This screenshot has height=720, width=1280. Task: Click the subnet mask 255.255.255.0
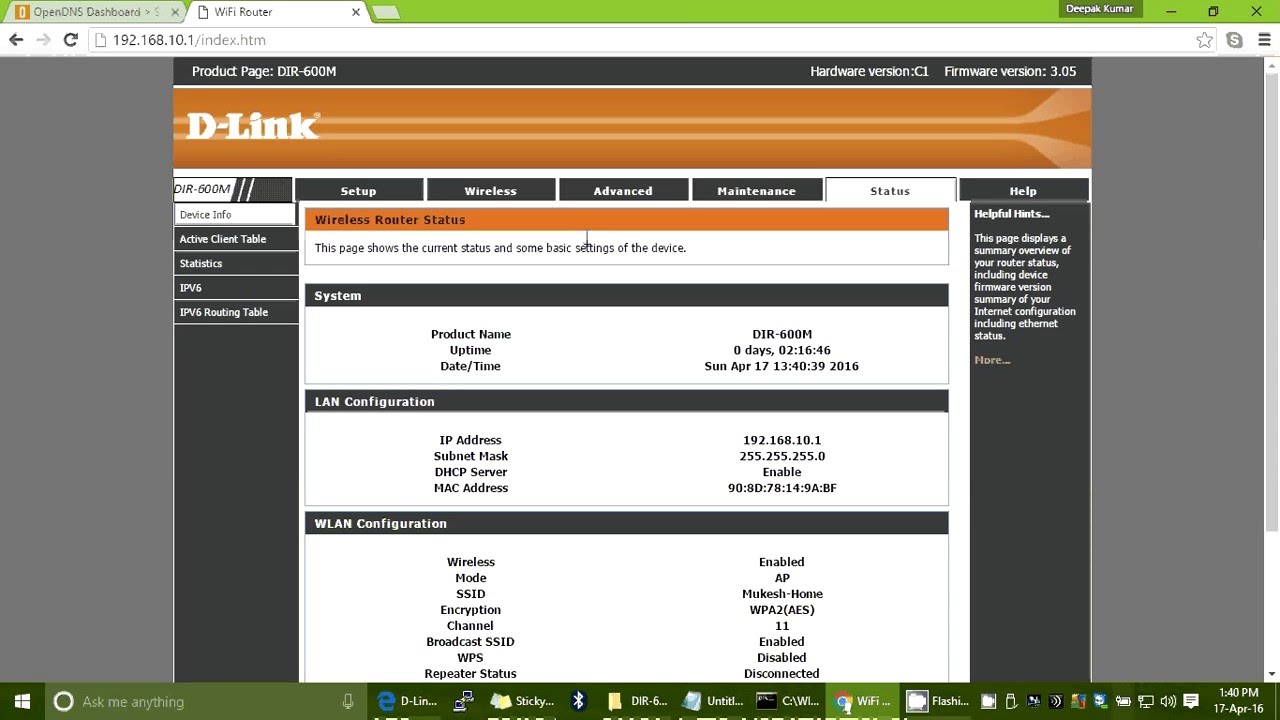point(782,456)
